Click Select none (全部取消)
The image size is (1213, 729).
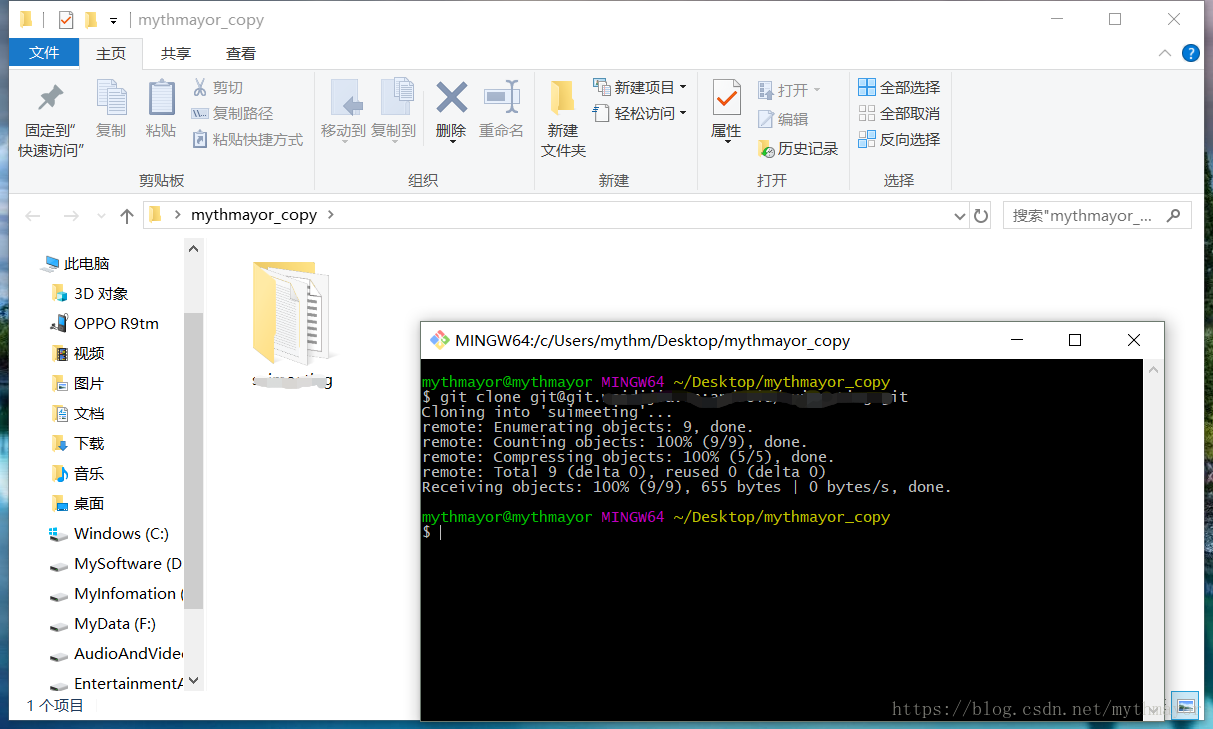pyautogui.click(x=899, y=114)
